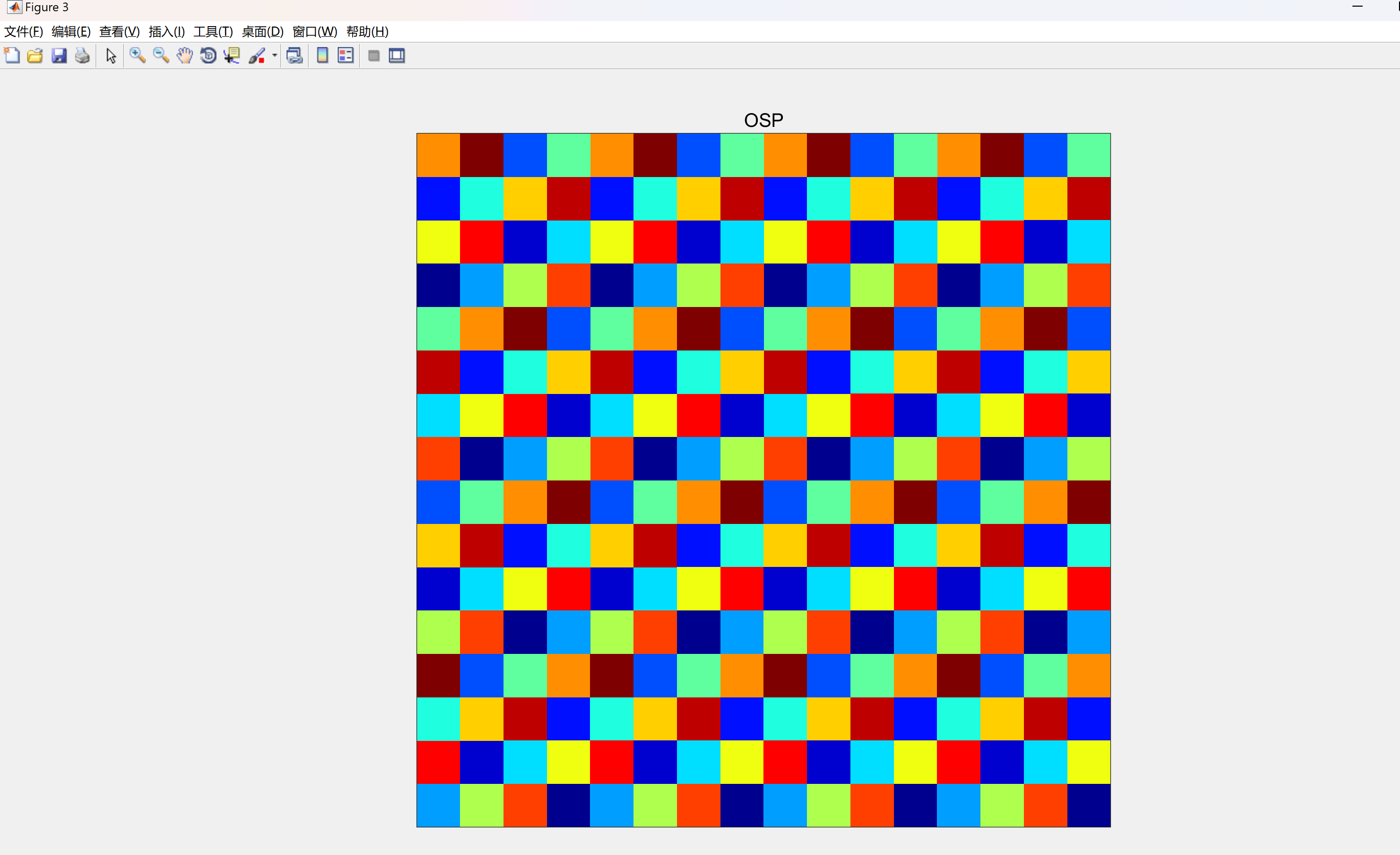Image resolution: width=1400 pixels, height=855 pixels.
Task: Save the figure using the floppy icon
Action: [x=59, y=56]
